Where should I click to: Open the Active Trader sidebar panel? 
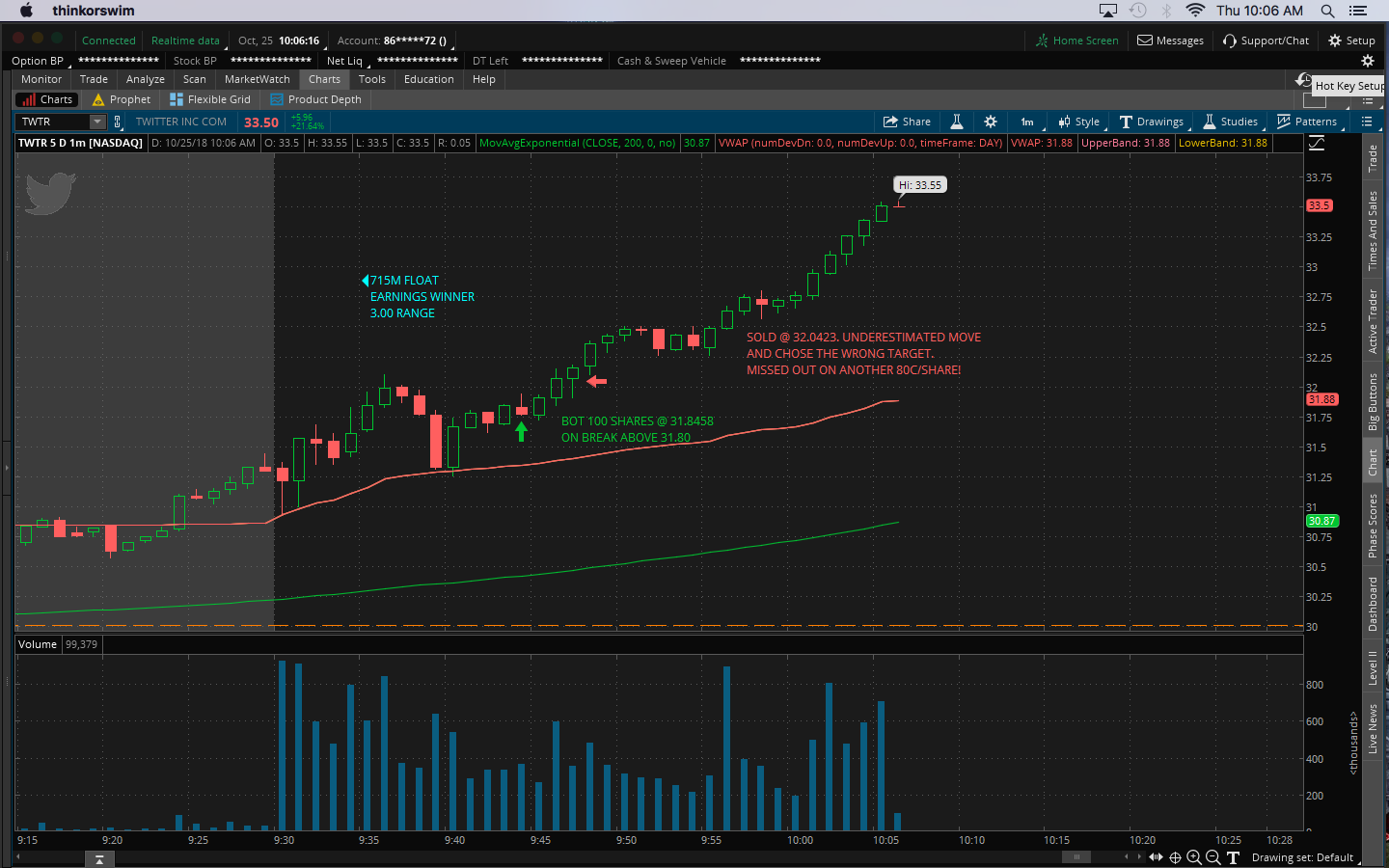click(x=1372, y=322)
